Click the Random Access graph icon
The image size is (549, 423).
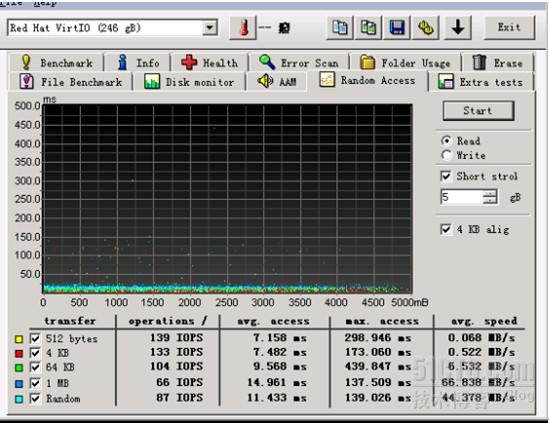click(327, 79)
